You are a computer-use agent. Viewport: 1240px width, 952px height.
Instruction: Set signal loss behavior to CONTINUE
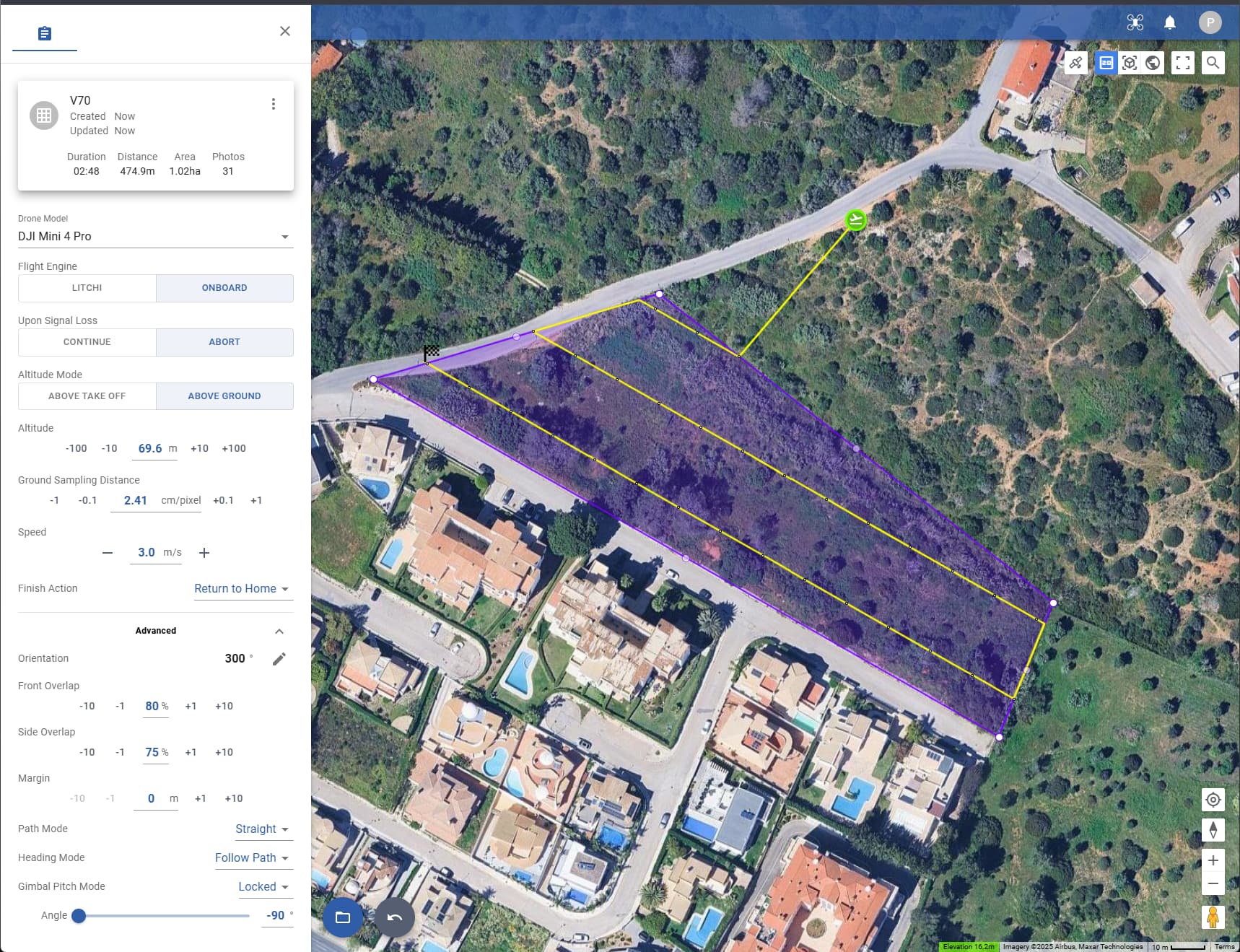coord(87,342)
